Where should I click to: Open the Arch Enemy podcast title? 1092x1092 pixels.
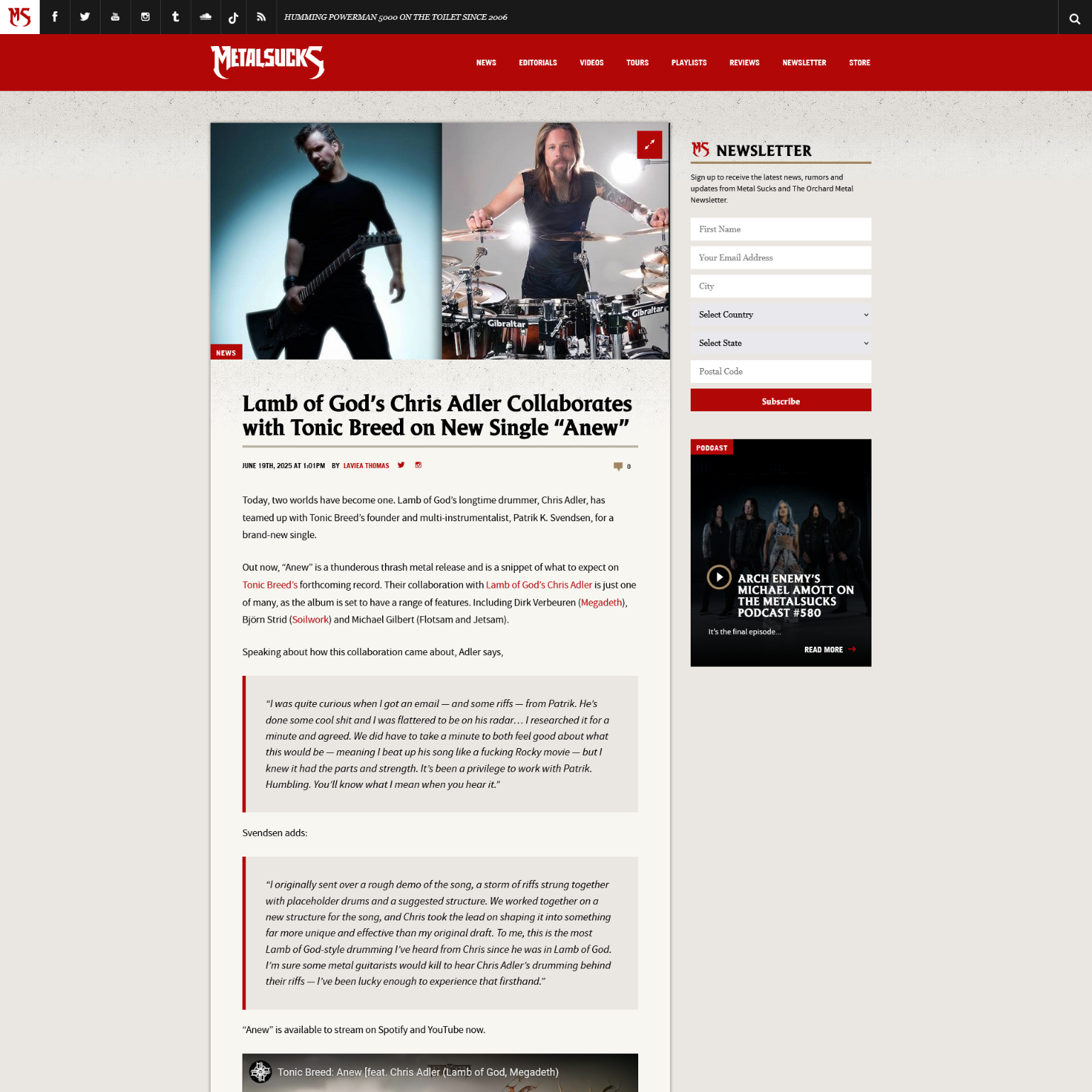[796, 596]
